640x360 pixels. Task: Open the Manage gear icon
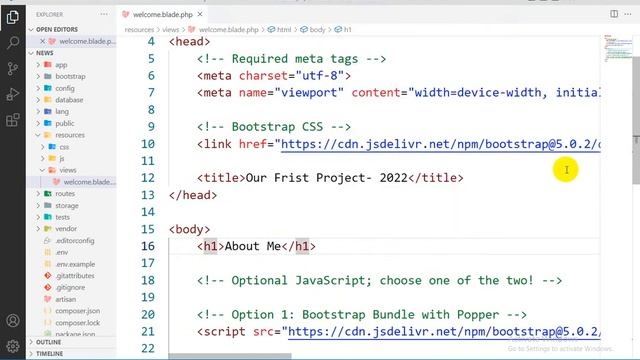coord(13,346)
